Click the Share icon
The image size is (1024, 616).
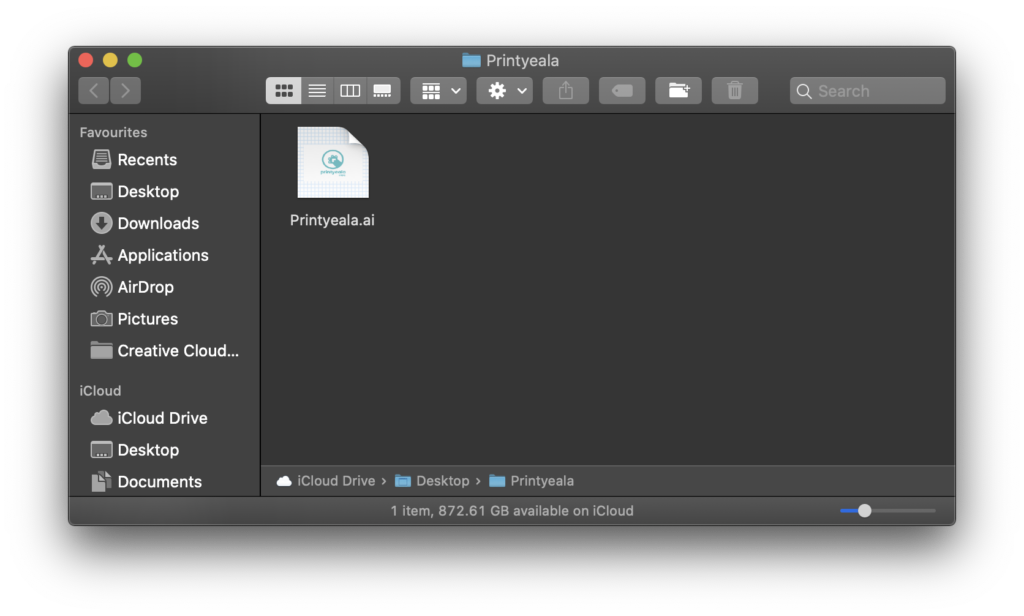565,91
